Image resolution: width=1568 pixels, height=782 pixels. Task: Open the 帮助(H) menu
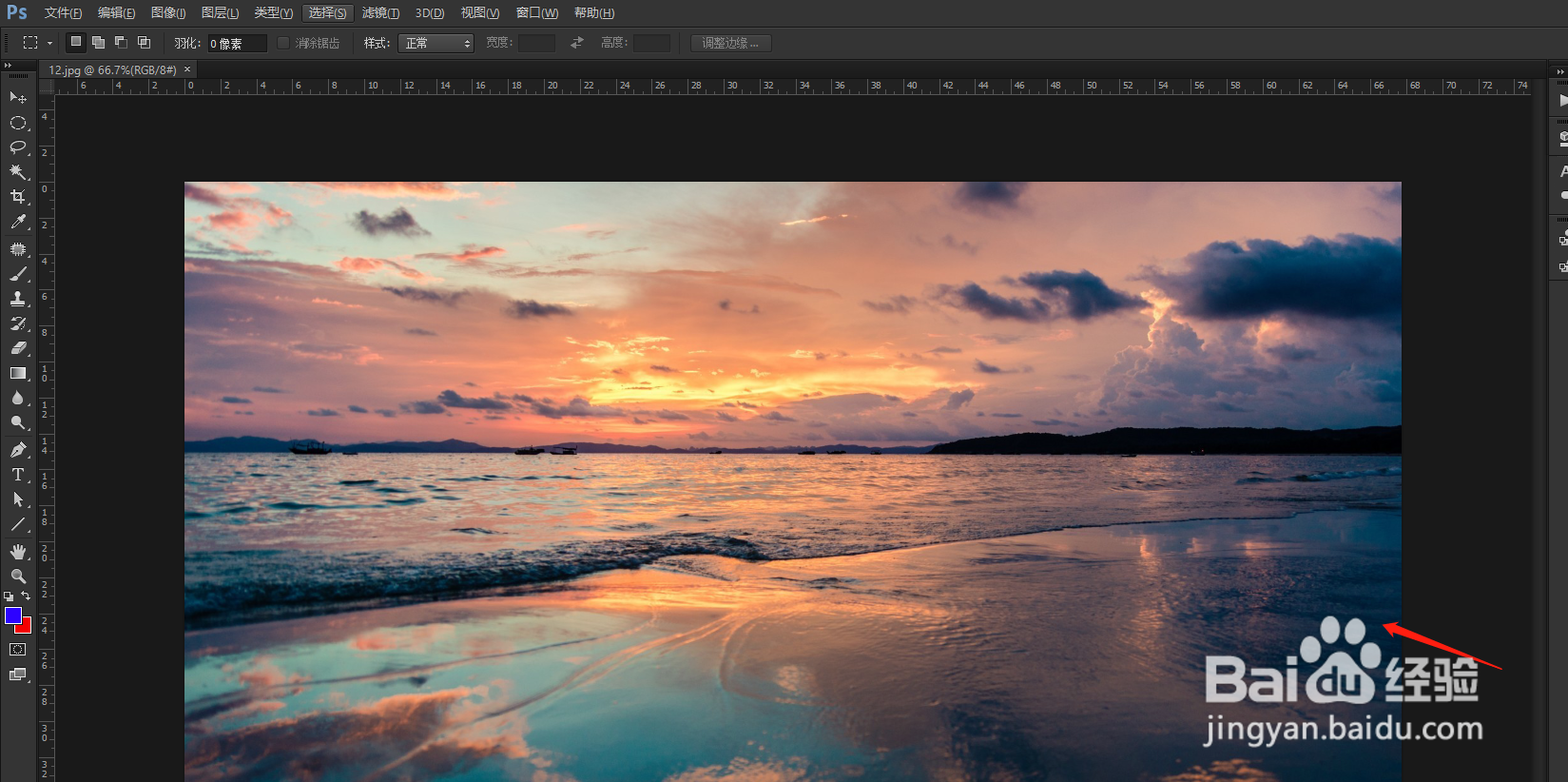point(594,13)
